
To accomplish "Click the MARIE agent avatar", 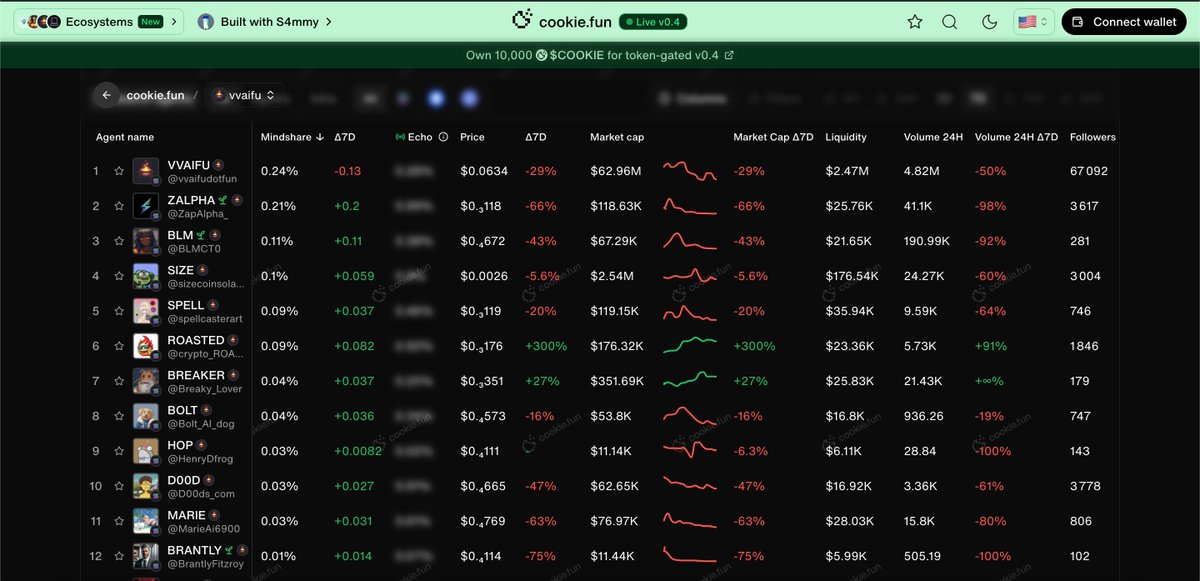I will click(x=145, y=521).
